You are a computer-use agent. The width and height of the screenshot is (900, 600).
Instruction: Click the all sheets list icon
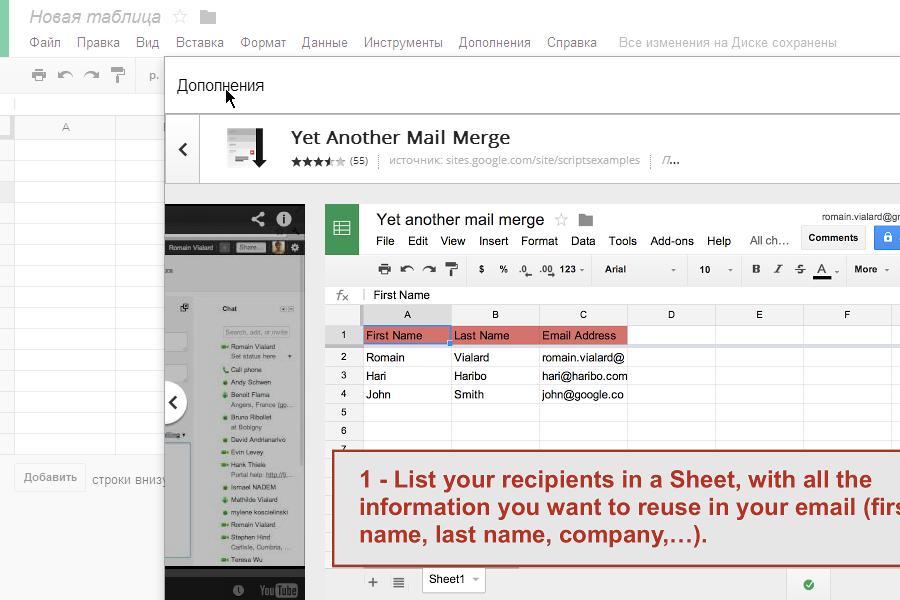[x=398, y=582]
